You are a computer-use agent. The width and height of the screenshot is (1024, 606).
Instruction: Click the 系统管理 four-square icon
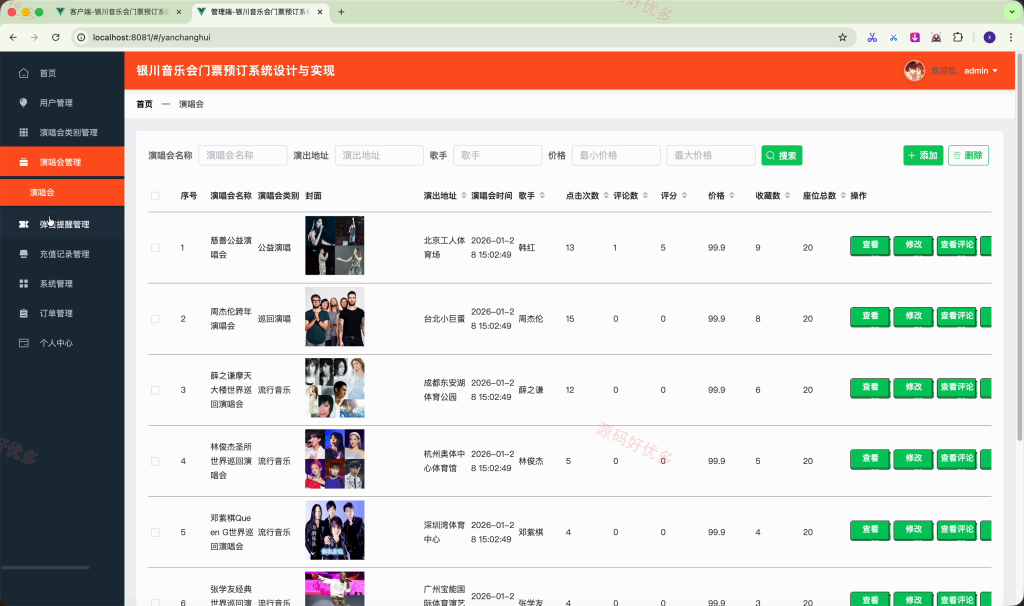tap(24, 283)
